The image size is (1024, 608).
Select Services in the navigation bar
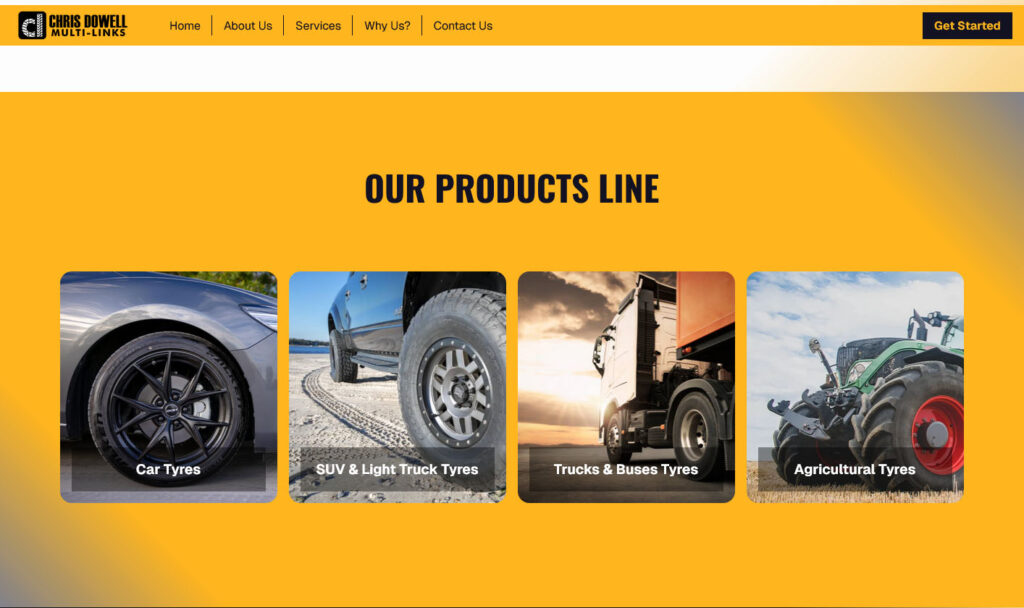tap(318, 25)
